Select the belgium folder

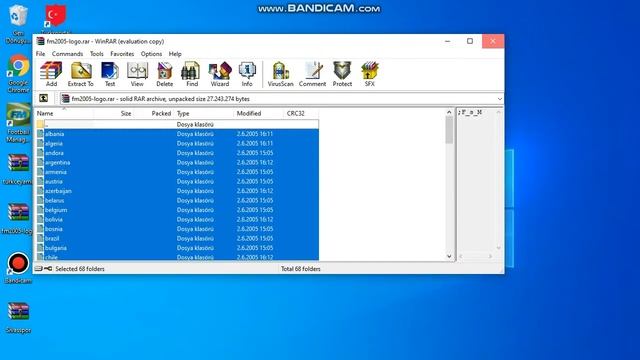pyautogui.click(x=177, y=210)
